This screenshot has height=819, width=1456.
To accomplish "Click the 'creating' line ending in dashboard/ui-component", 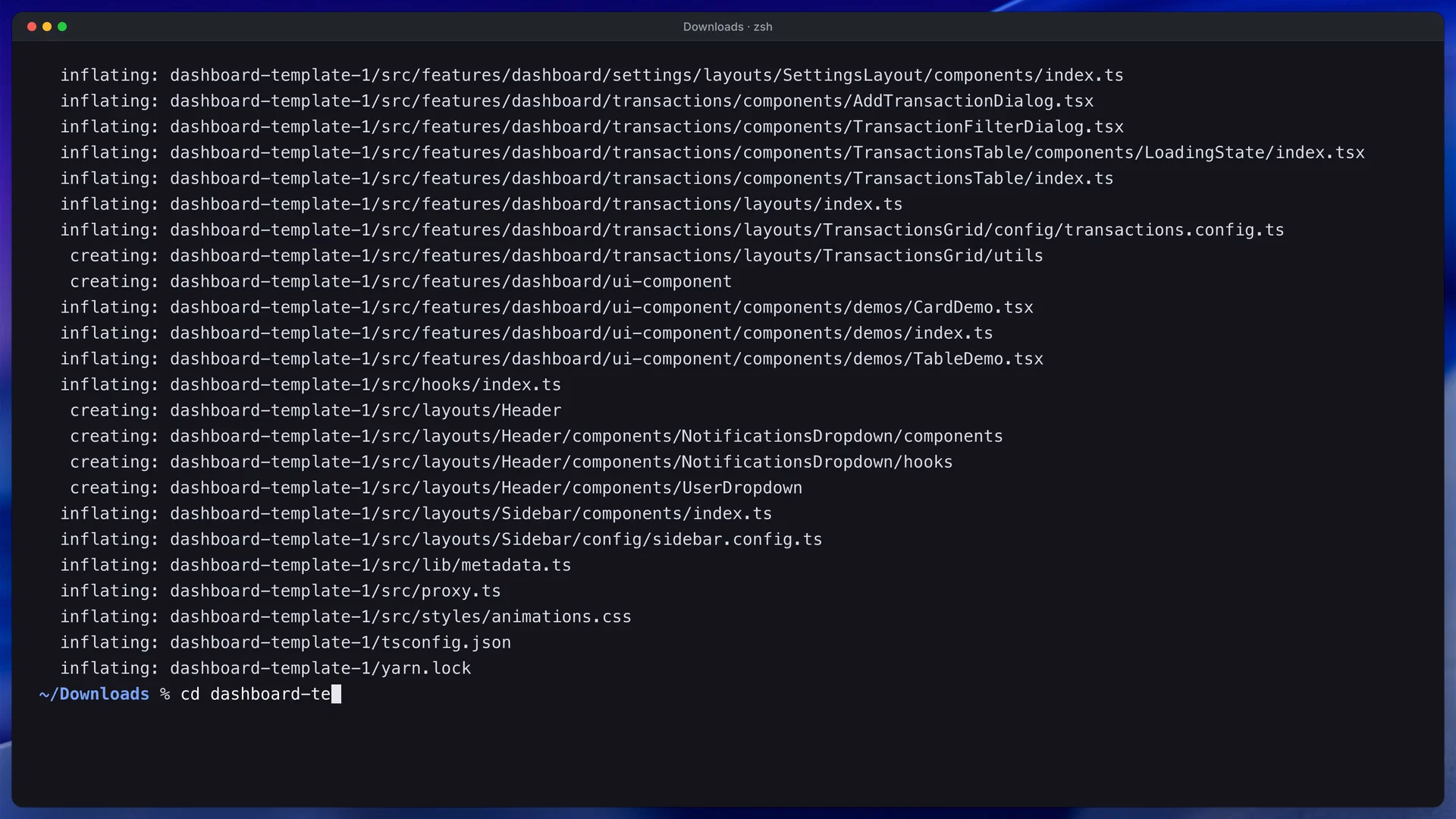I will pyautogui.click(x=400, y=281).
